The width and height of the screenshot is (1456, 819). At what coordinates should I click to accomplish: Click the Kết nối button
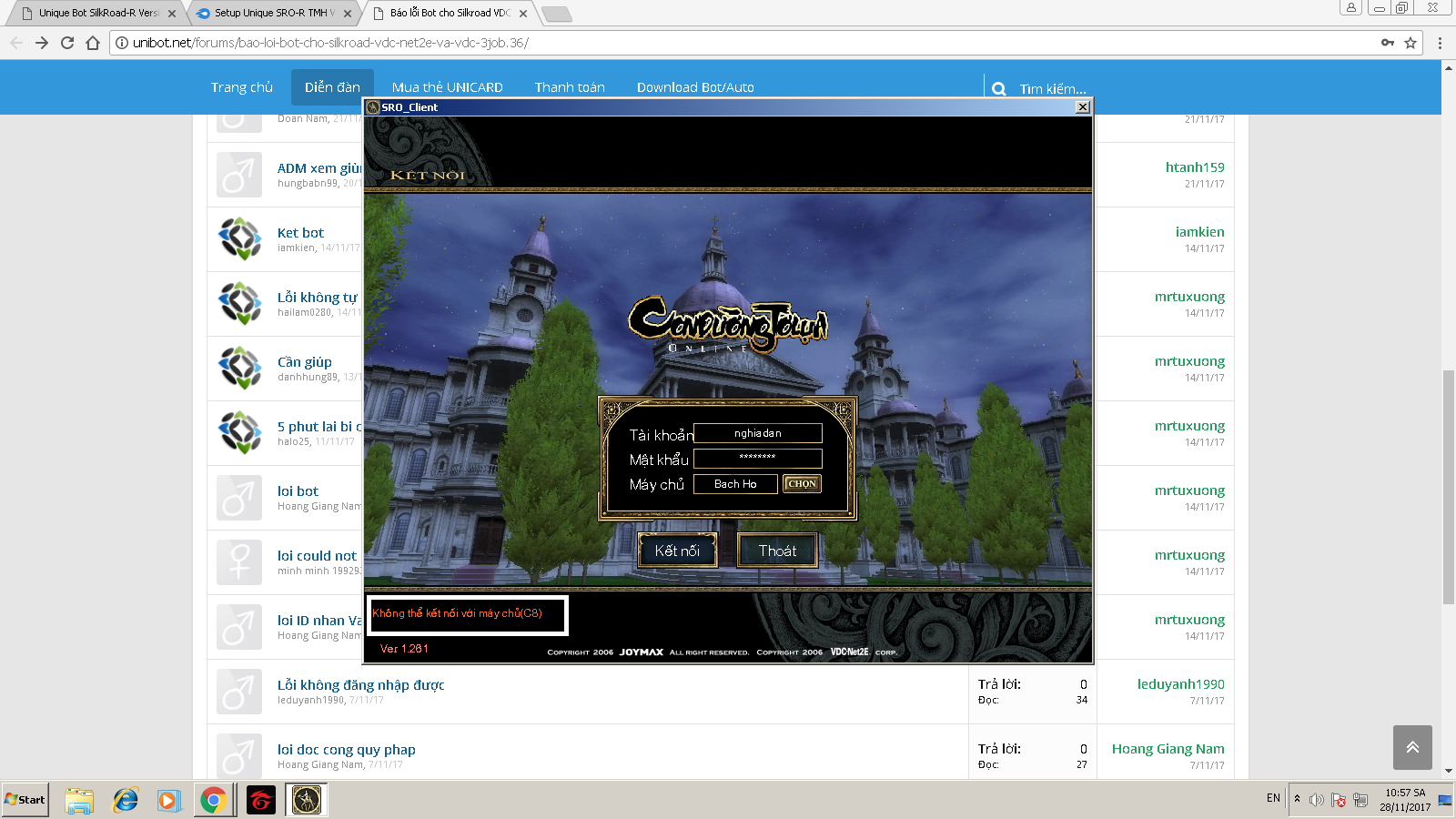click(677, 551)
